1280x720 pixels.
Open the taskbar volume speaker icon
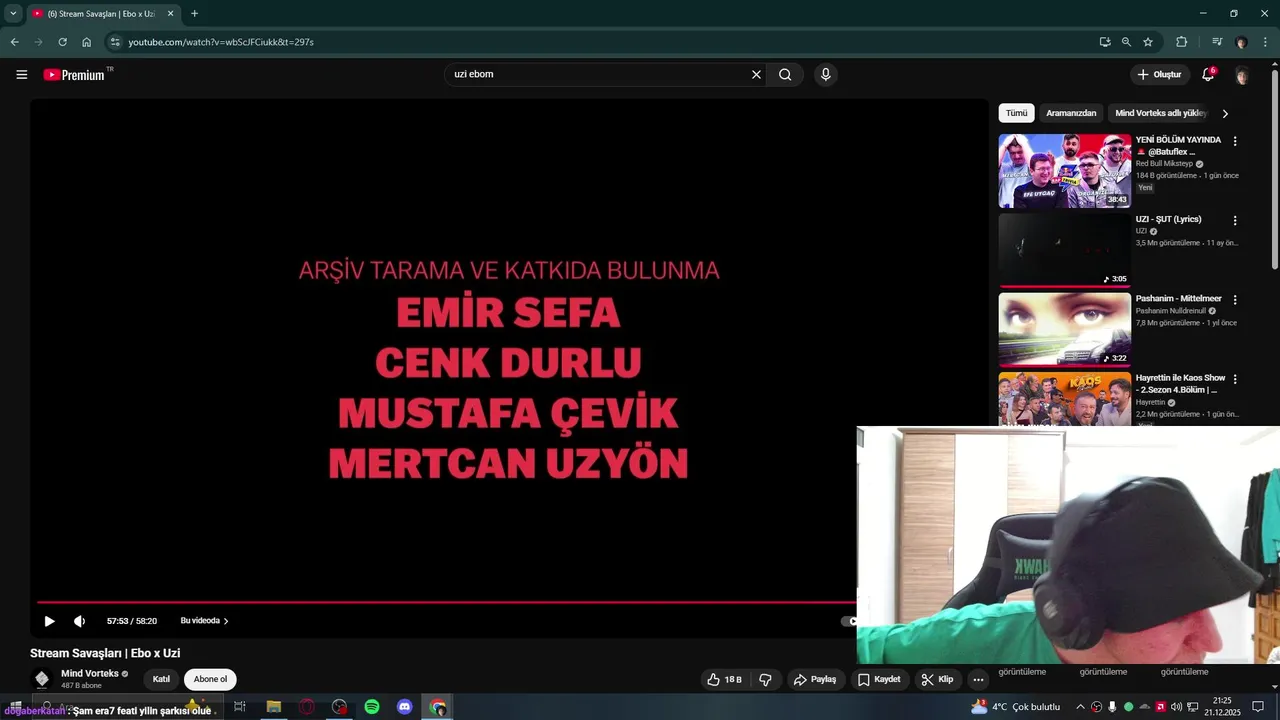(x=1176, y=707)
